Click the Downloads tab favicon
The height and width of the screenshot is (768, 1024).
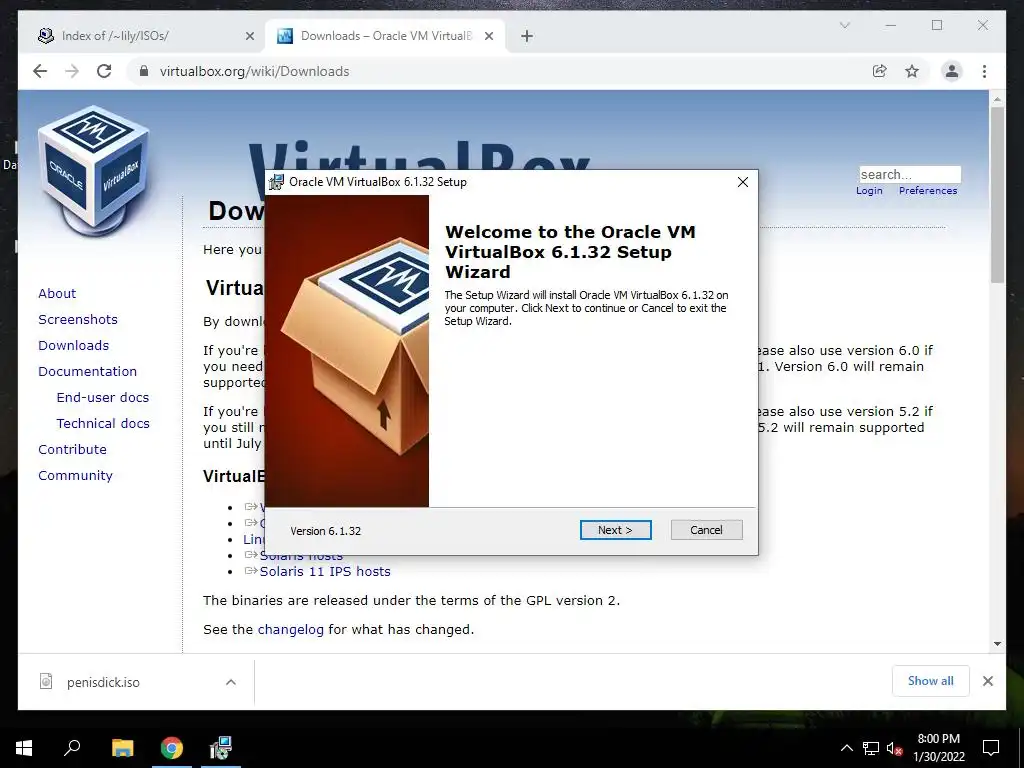point(285,36)
